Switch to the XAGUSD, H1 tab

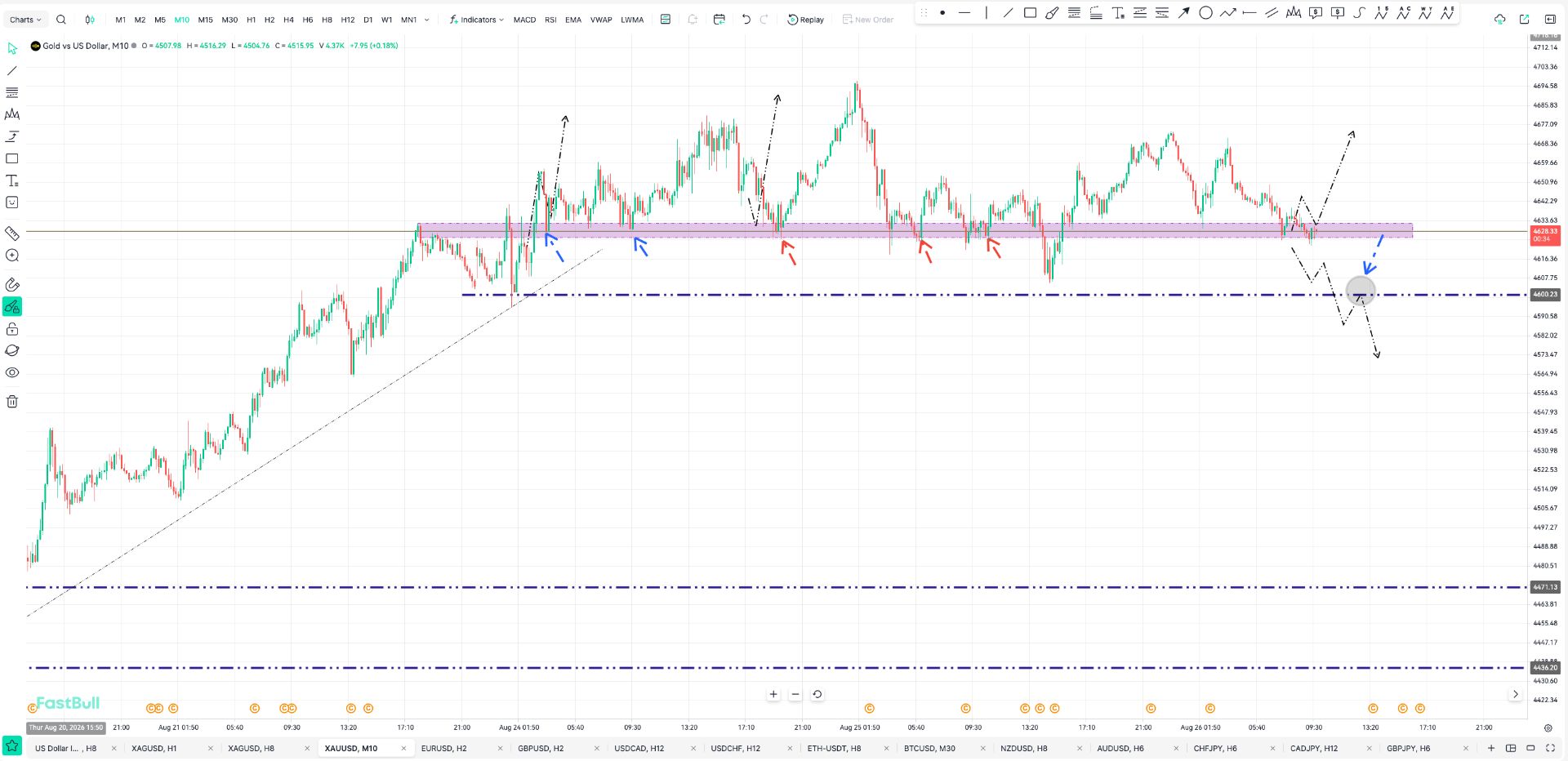coord(154,748)
